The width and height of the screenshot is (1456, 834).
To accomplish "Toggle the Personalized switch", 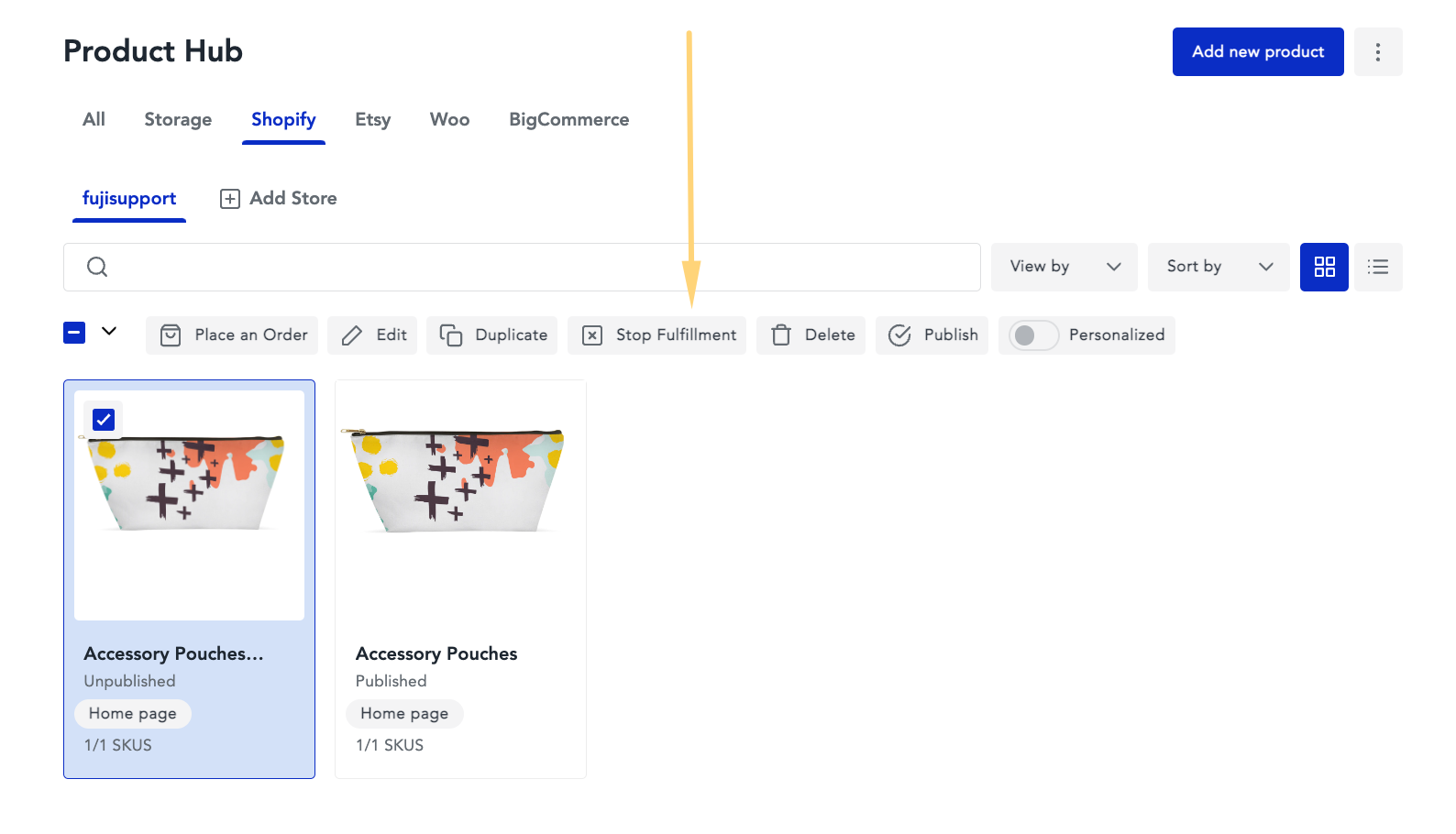I will [1033, 335].
